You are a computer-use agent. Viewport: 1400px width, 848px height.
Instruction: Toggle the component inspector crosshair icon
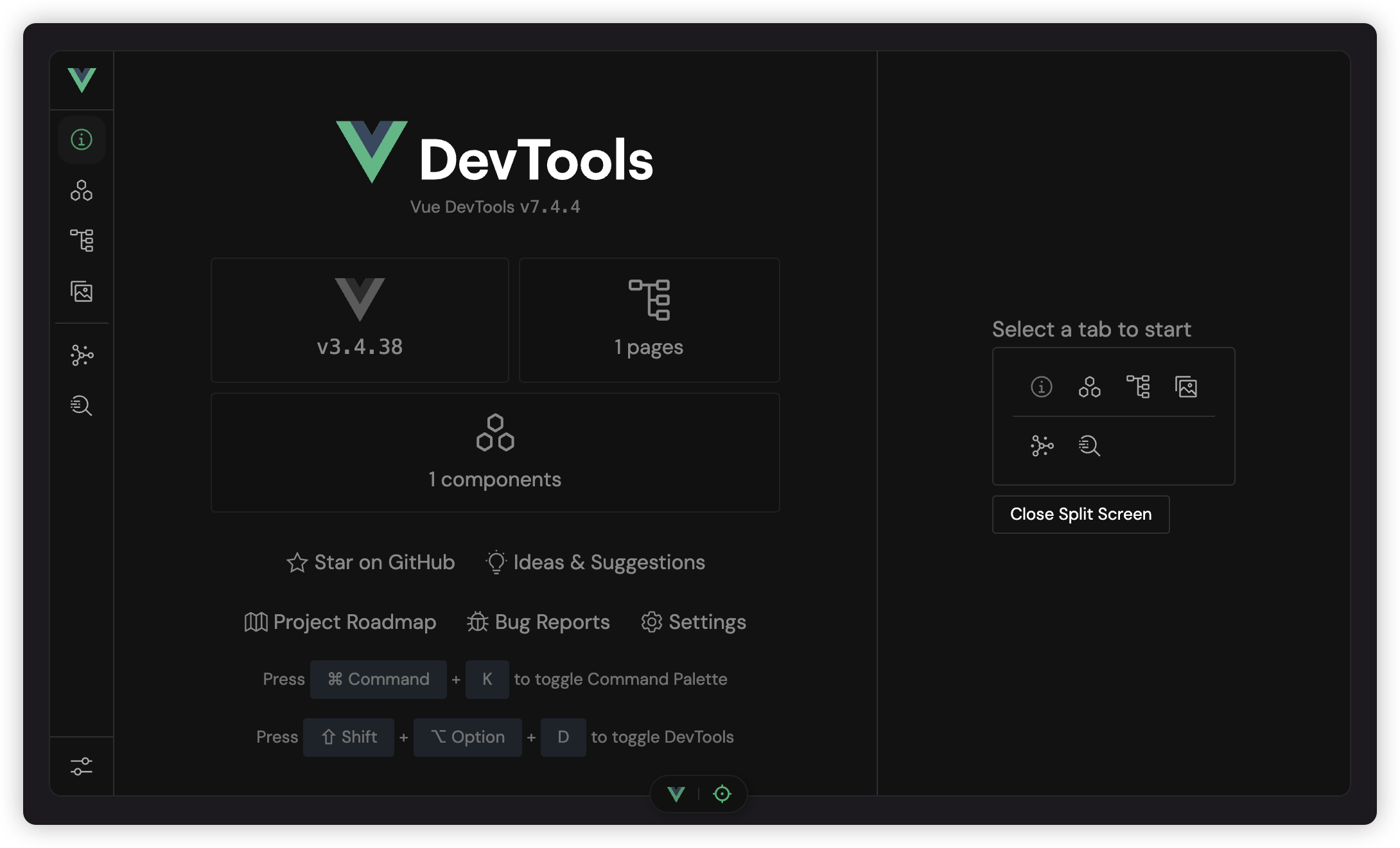(x=722, y=794)
